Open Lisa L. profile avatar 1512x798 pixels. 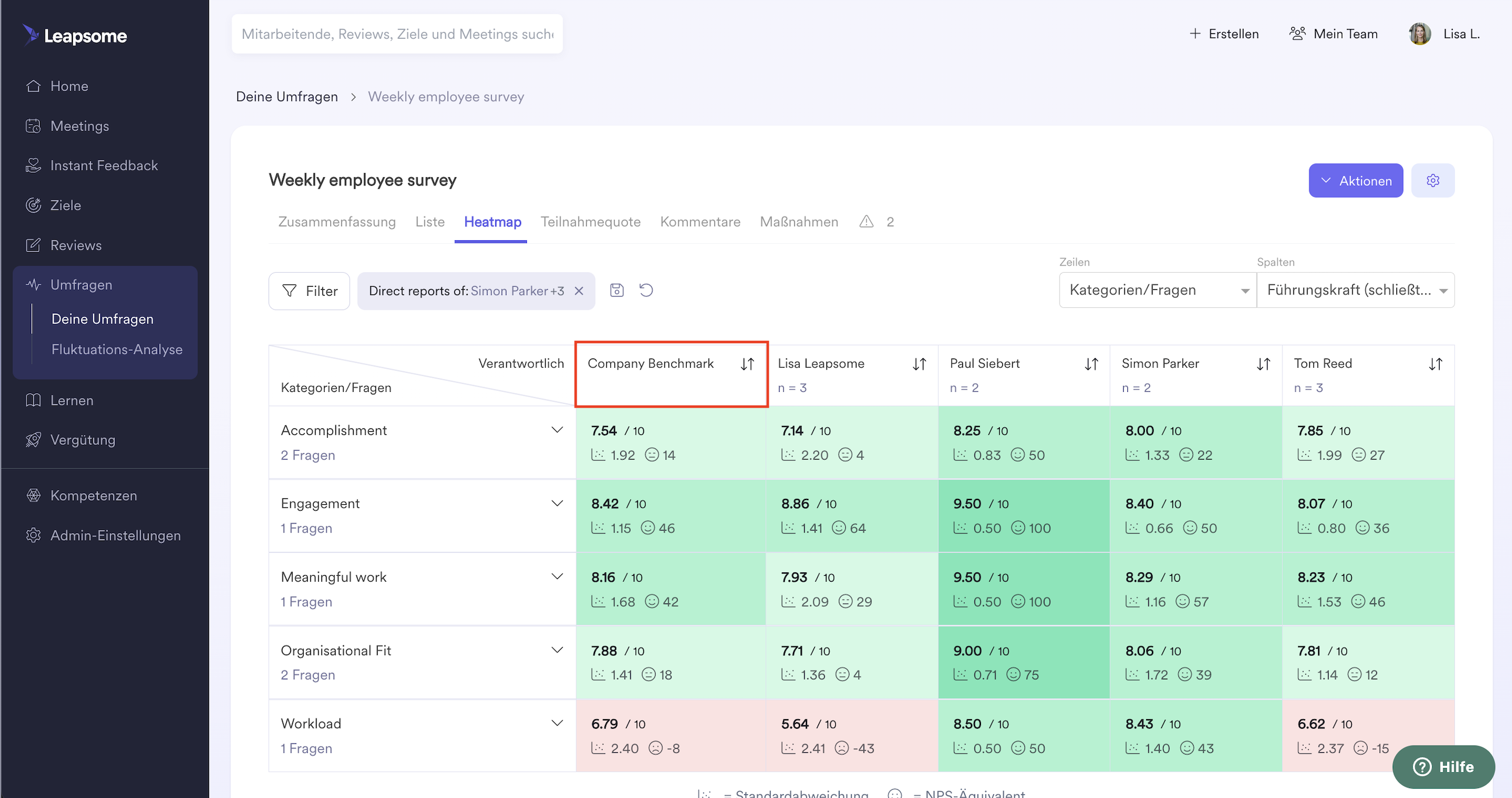point(1420,34)
